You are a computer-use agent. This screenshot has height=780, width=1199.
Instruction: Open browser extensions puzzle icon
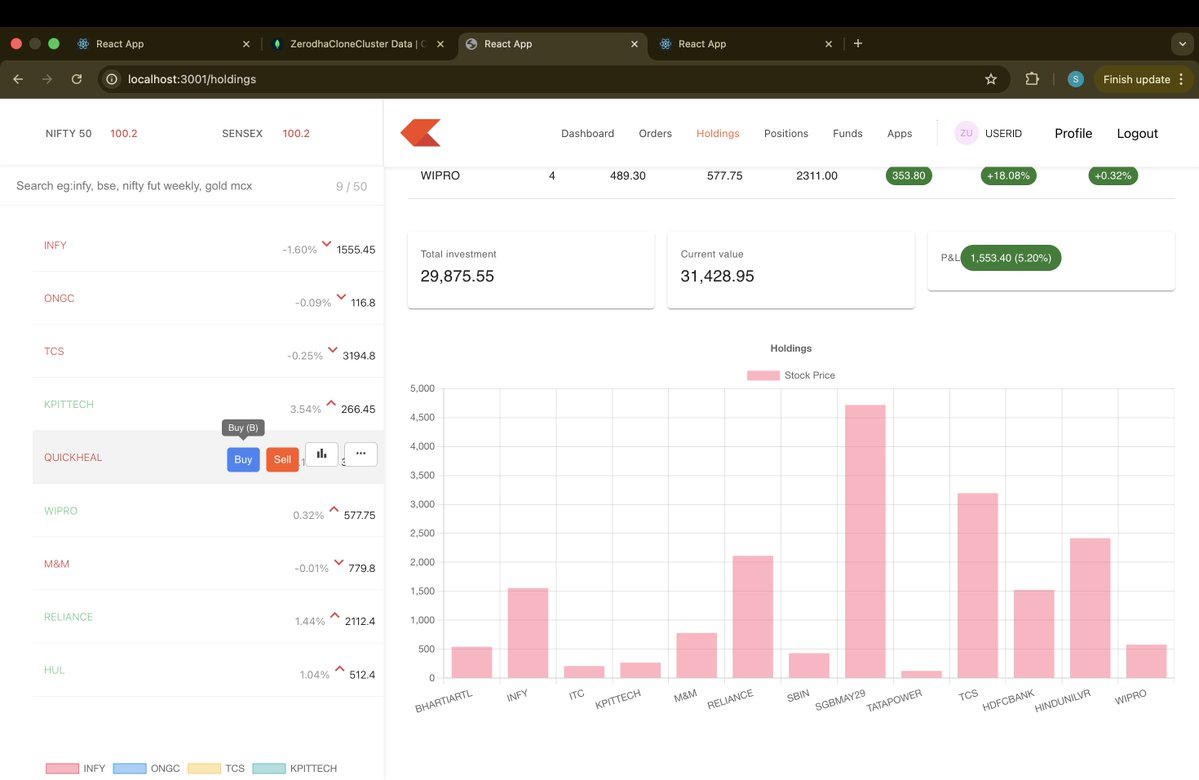[1032, 79]
